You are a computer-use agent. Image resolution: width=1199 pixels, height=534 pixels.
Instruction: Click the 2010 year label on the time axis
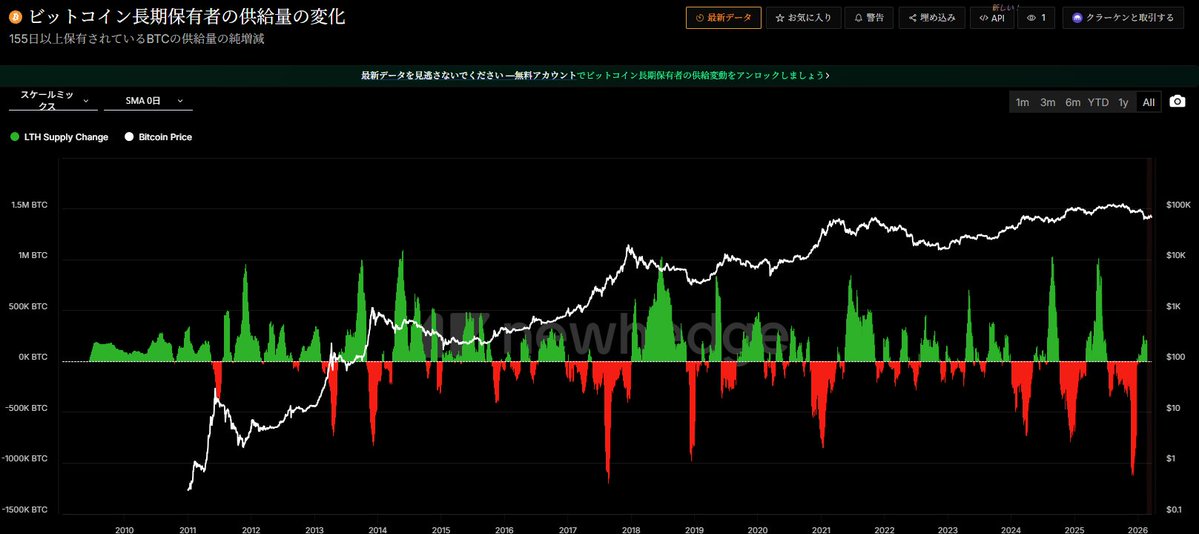[124, 529]
